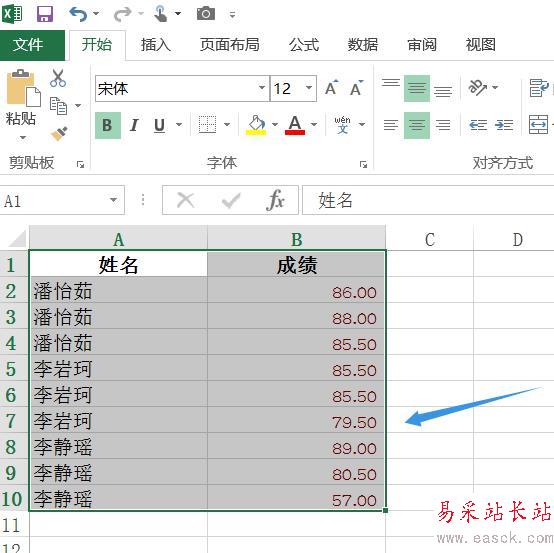This screenshot has height=553, width=554.
Task: Open the borders dropdown arrow
Action: pos(227,124)
